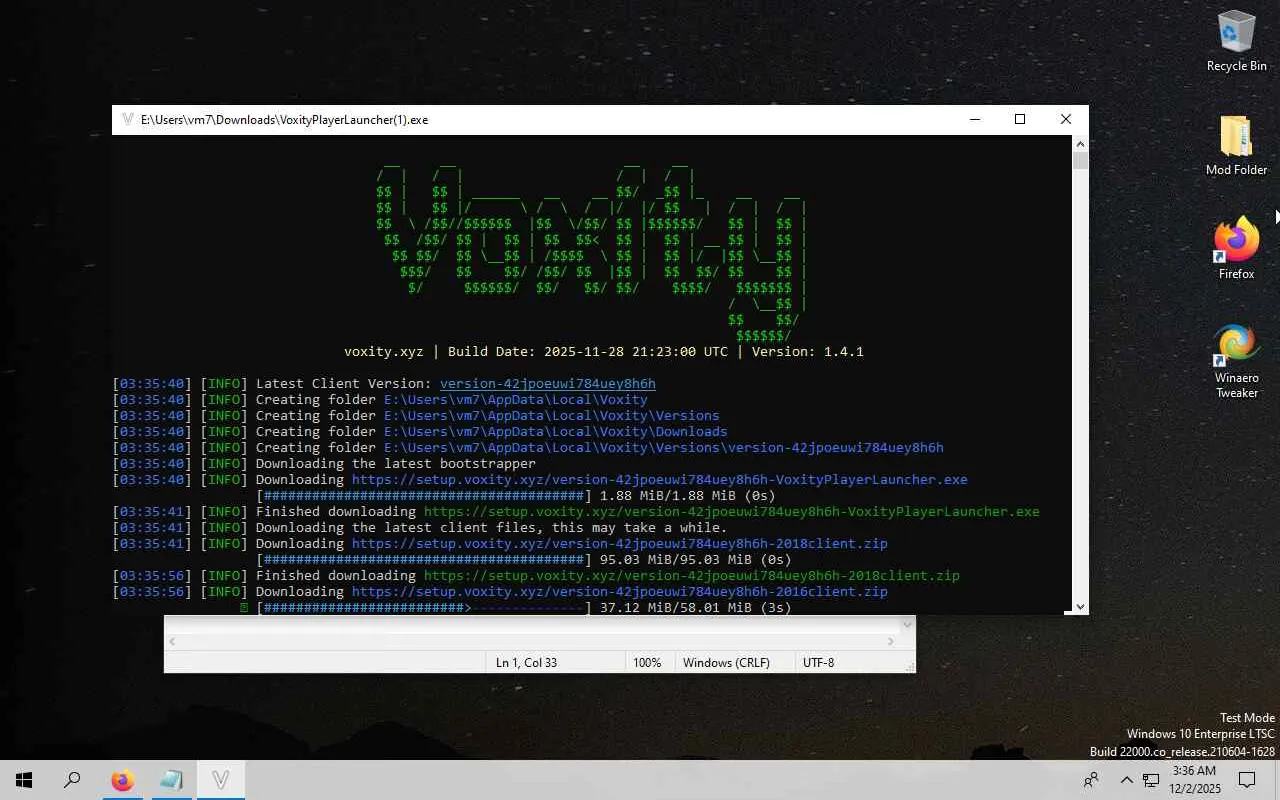
Task: Open the green finished 2018client.zip URL
Action: [692, 576]
